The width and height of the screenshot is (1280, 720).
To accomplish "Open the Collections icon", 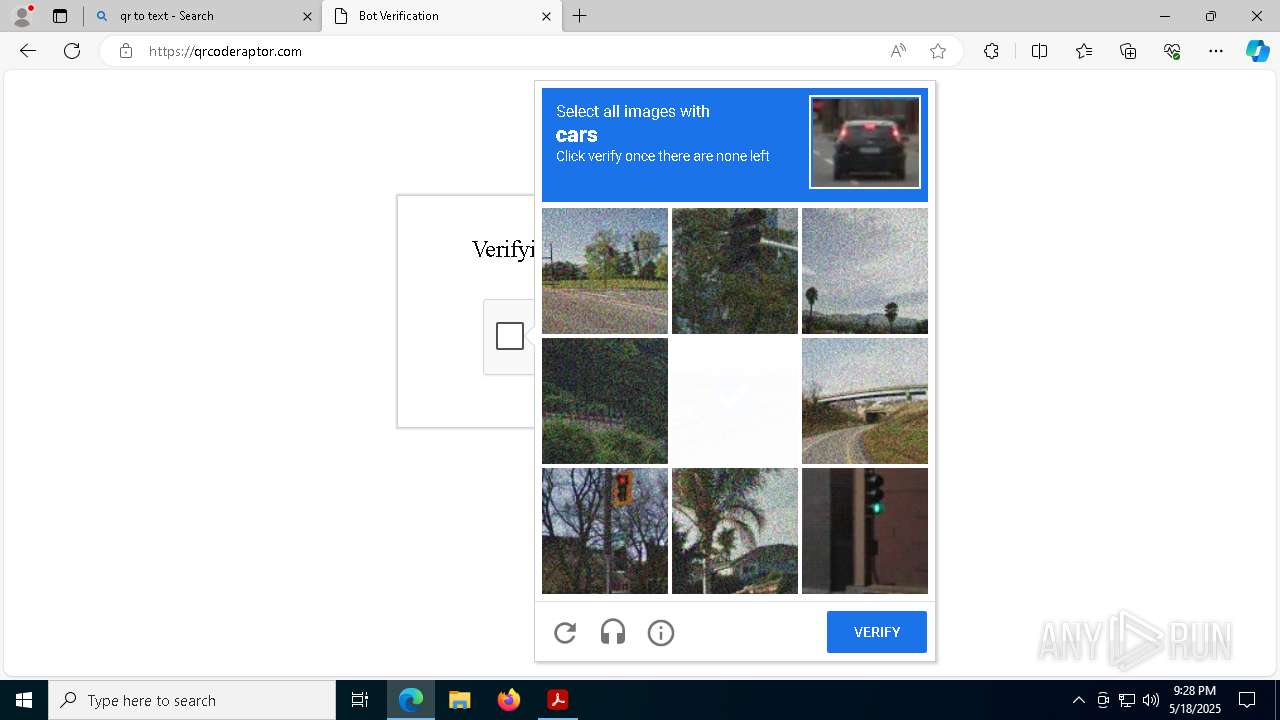I will [1128, 51].
